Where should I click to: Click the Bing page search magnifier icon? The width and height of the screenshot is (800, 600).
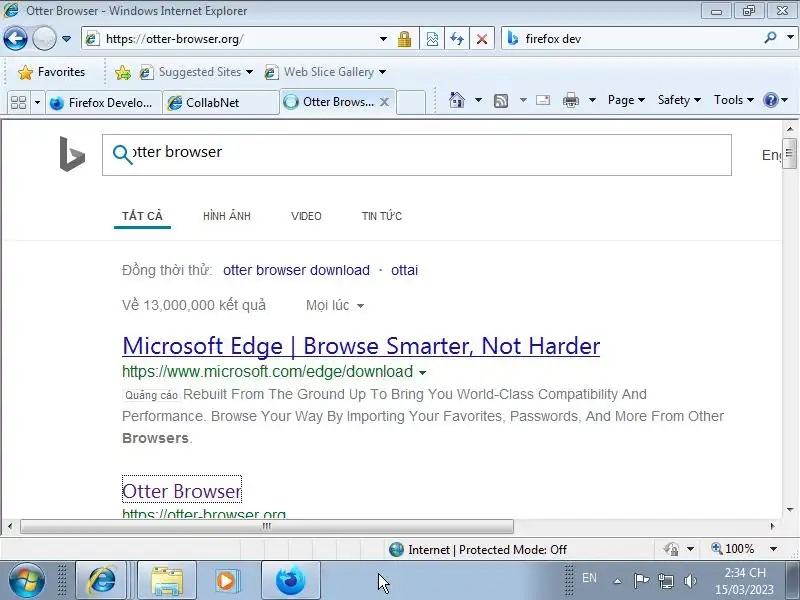click(x=122, y=154)
